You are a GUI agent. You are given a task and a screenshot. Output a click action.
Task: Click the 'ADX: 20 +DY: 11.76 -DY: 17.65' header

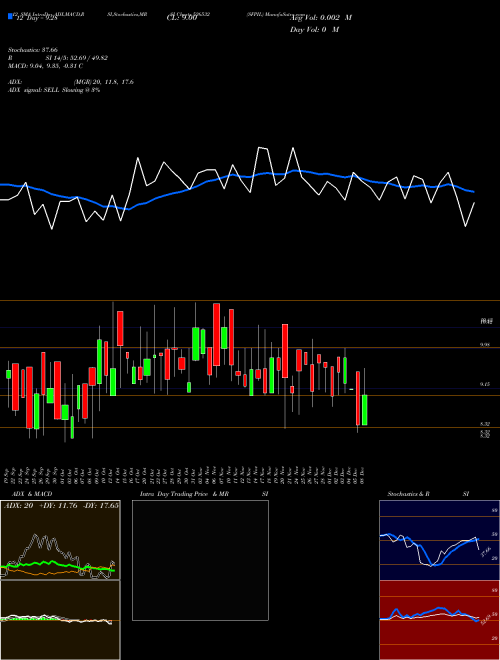[x=61, y=506]
